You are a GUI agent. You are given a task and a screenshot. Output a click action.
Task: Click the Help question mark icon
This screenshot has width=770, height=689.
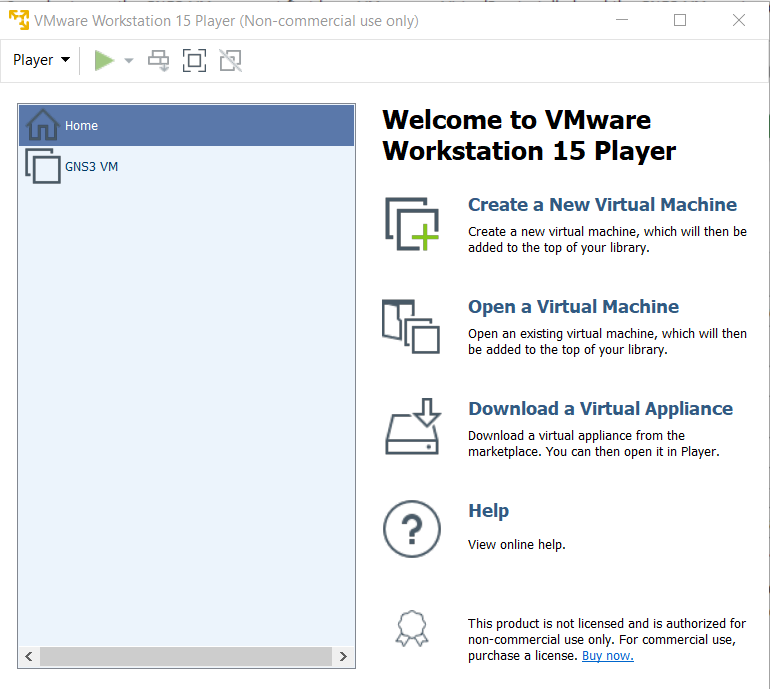pos(412,529)
